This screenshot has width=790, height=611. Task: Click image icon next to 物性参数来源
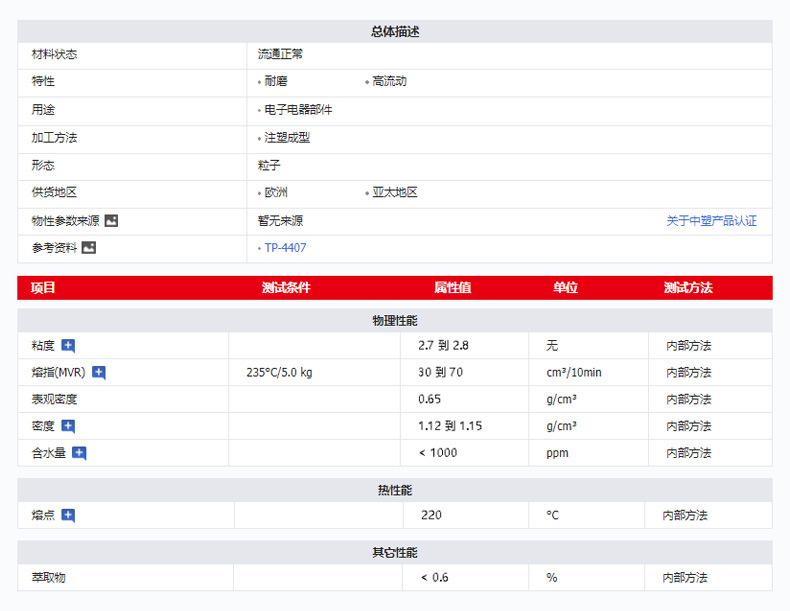tap(111, 221)
